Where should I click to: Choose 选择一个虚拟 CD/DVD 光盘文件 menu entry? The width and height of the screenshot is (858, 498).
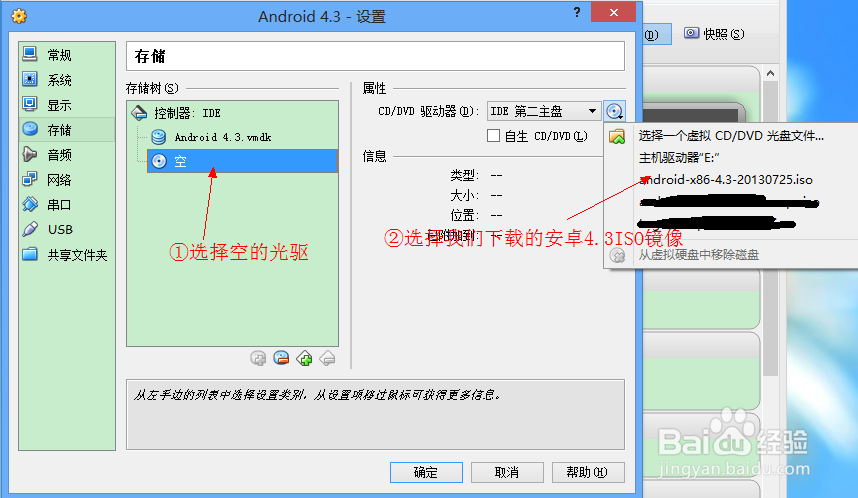point(731,136)
